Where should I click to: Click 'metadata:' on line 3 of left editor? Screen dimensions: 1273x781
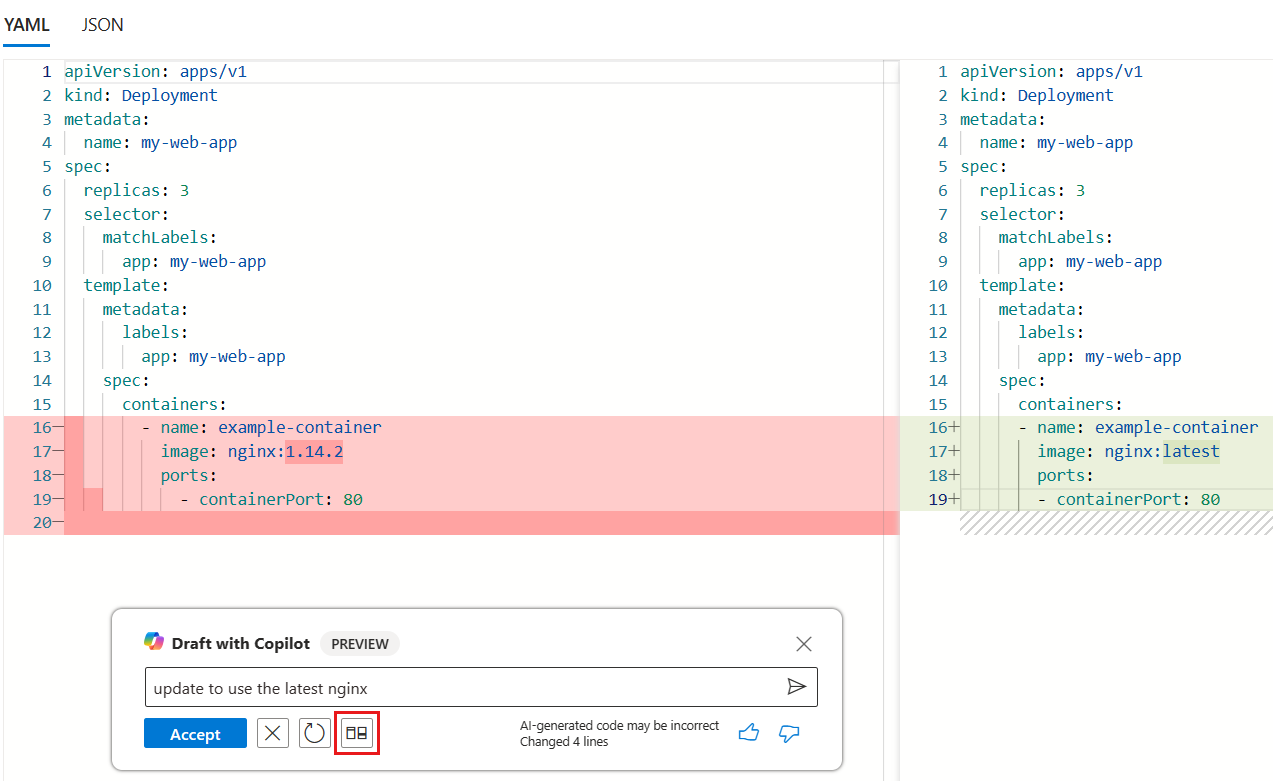click(x=107, y=119)
